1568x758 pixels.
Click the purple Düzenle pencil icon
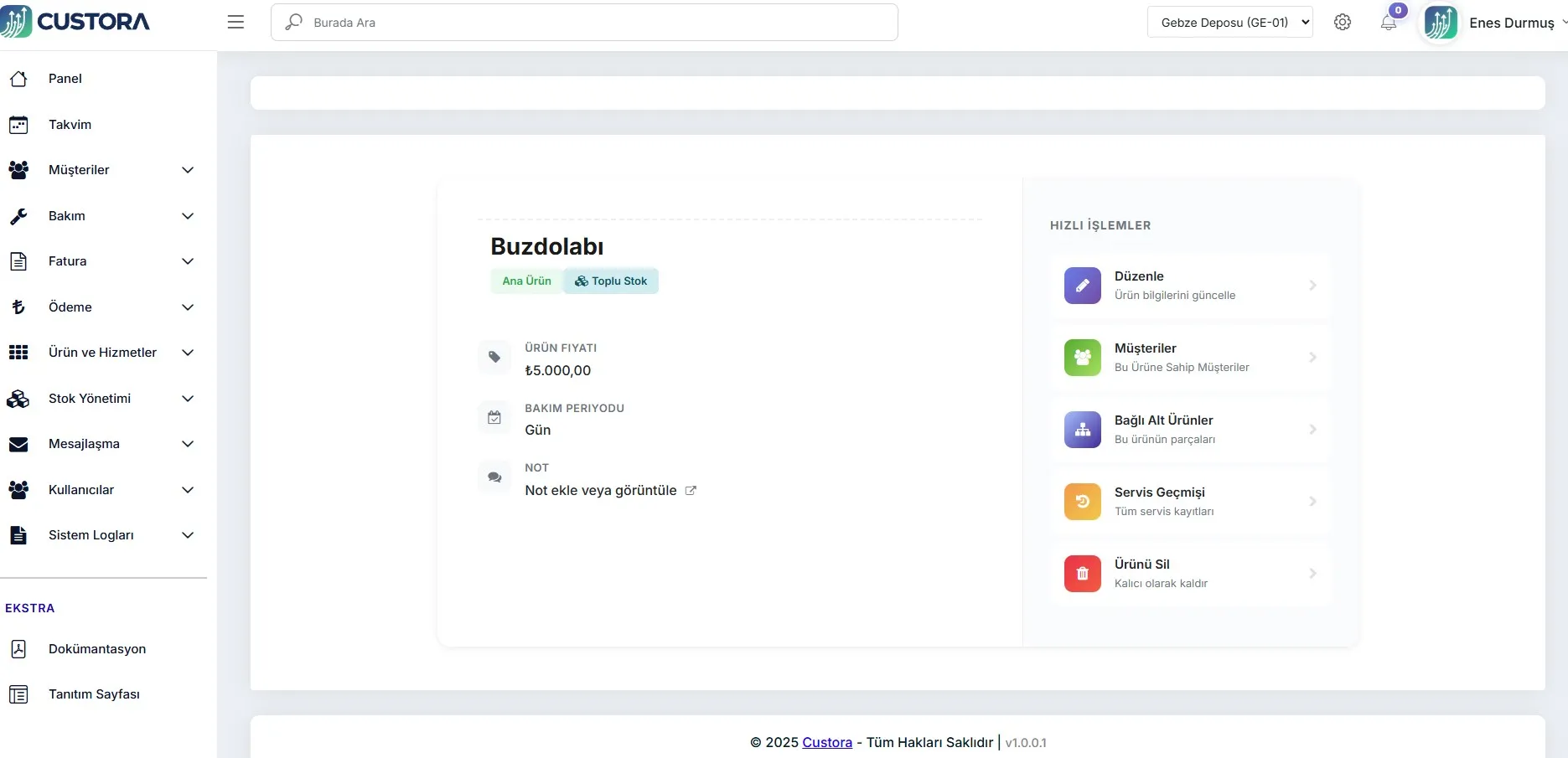(1082, 286)
